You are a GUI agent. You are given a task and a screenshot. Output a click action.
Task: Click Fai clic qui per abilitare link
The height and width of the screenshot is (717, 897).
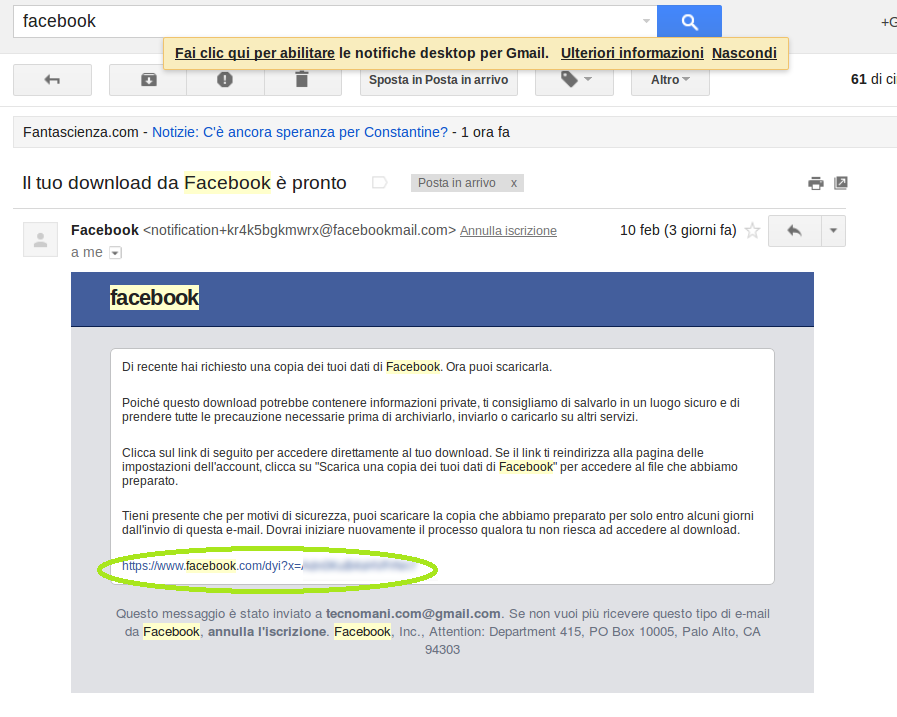255,53
